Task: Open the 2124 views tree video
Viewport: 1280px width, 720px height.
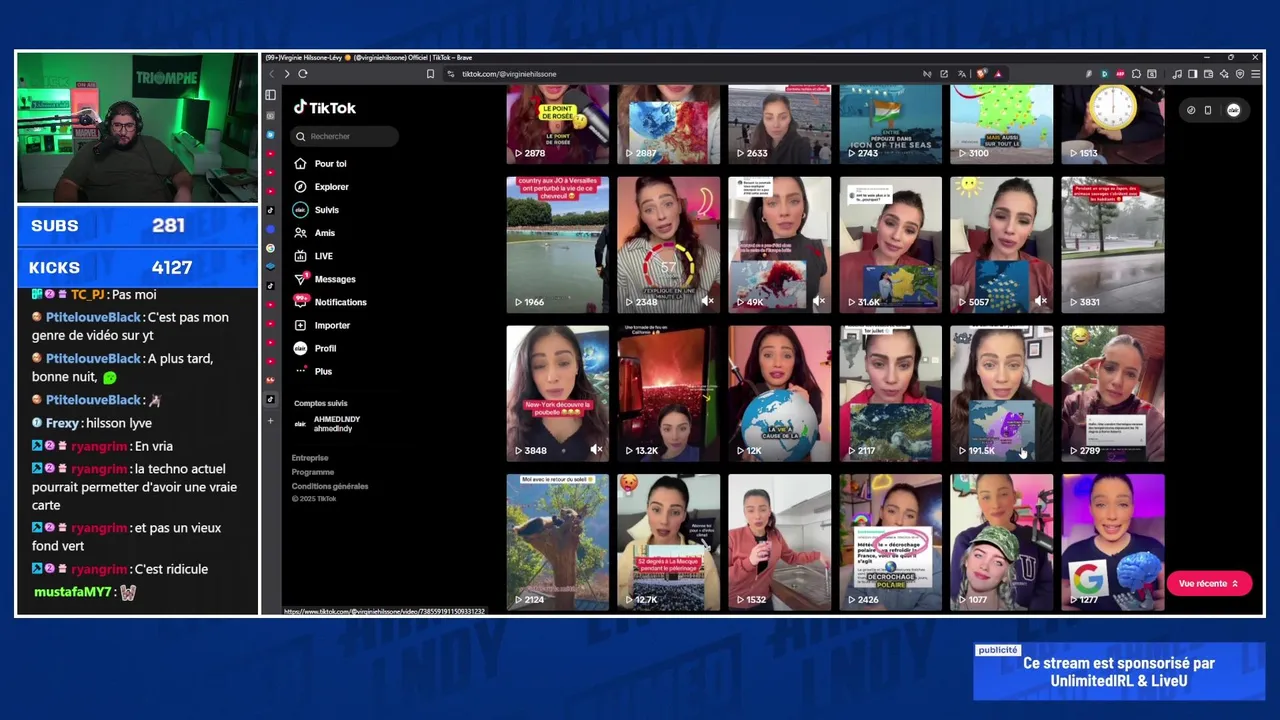Action: pyautogui.click(x=557, y=542)
